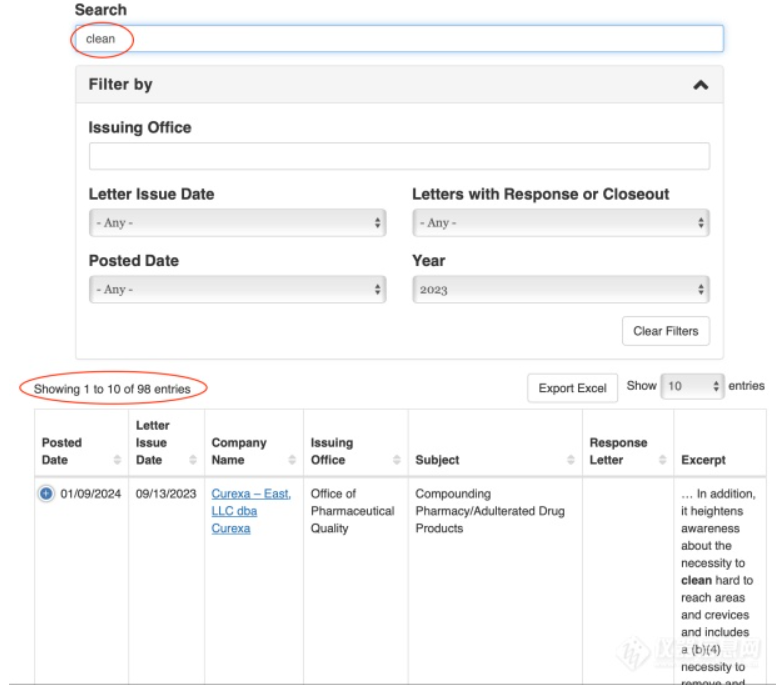Screen dimensions: 776x685
Task: Open Letters with Response or Closeout dropdown
Action: point(560,223)
